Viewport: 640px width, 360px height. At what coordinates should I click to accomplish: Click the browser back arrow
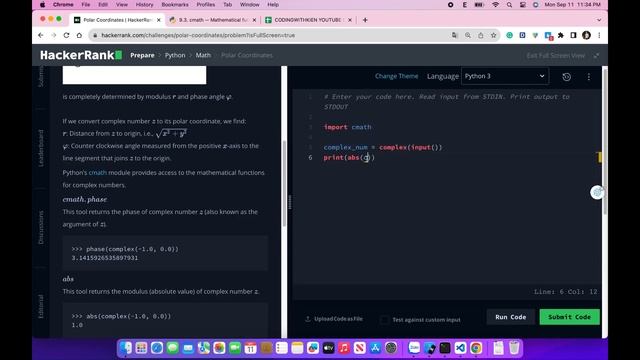41,36
